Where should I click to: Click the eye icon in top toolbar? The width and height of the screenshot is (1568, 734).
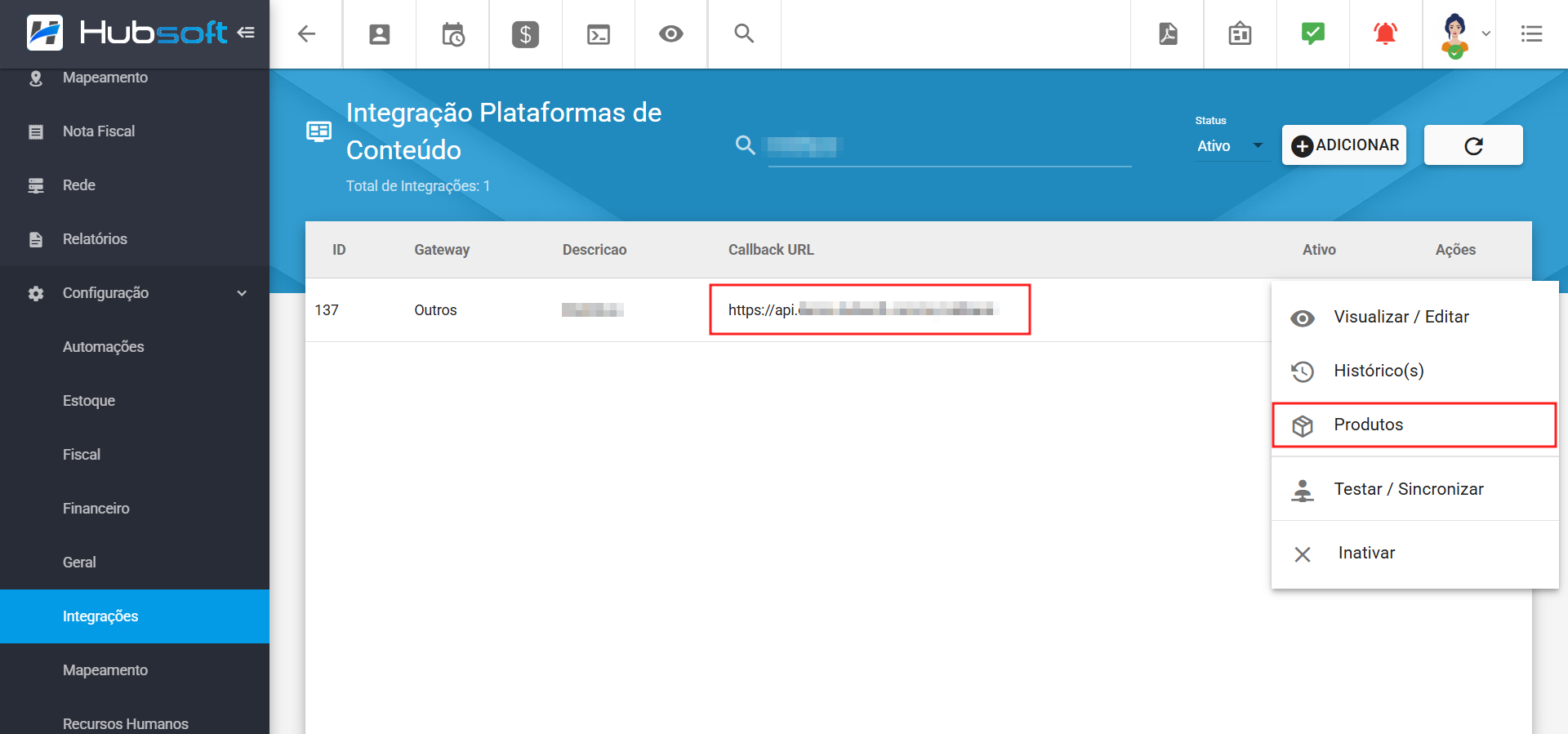(x=671, y=34)
